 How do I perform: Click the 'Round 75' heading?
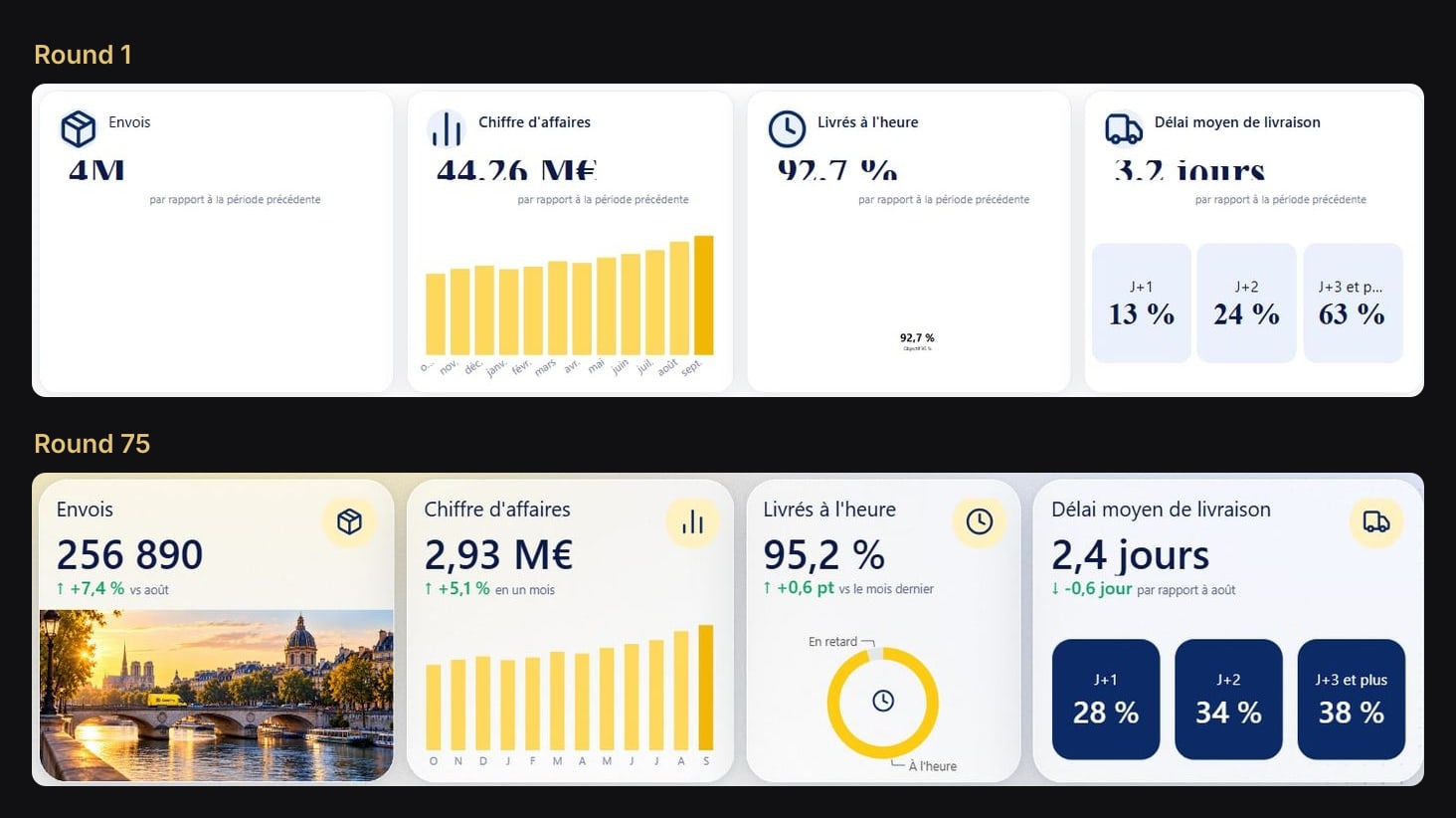(x=91, y=444)
